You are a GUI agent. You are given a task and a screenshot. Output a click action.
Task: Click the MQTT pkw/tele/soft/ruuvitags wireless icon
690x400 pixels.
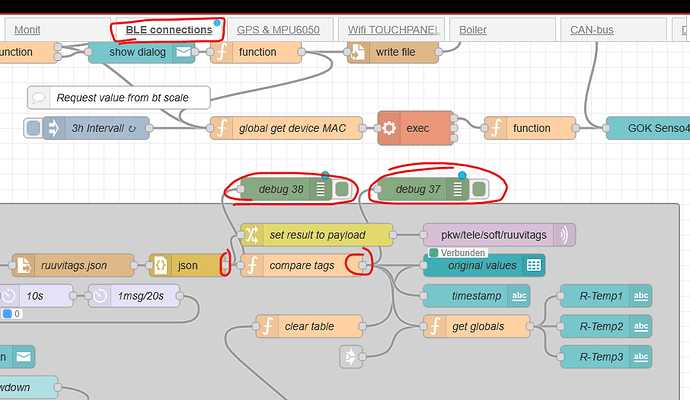click(x=565, y=235)
